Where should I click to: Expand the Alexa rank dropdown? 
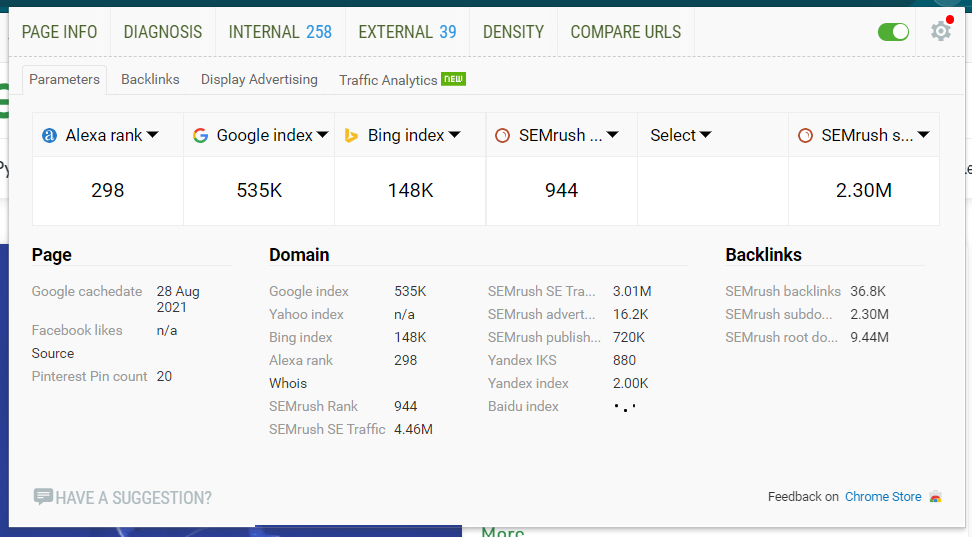[153, 135]
